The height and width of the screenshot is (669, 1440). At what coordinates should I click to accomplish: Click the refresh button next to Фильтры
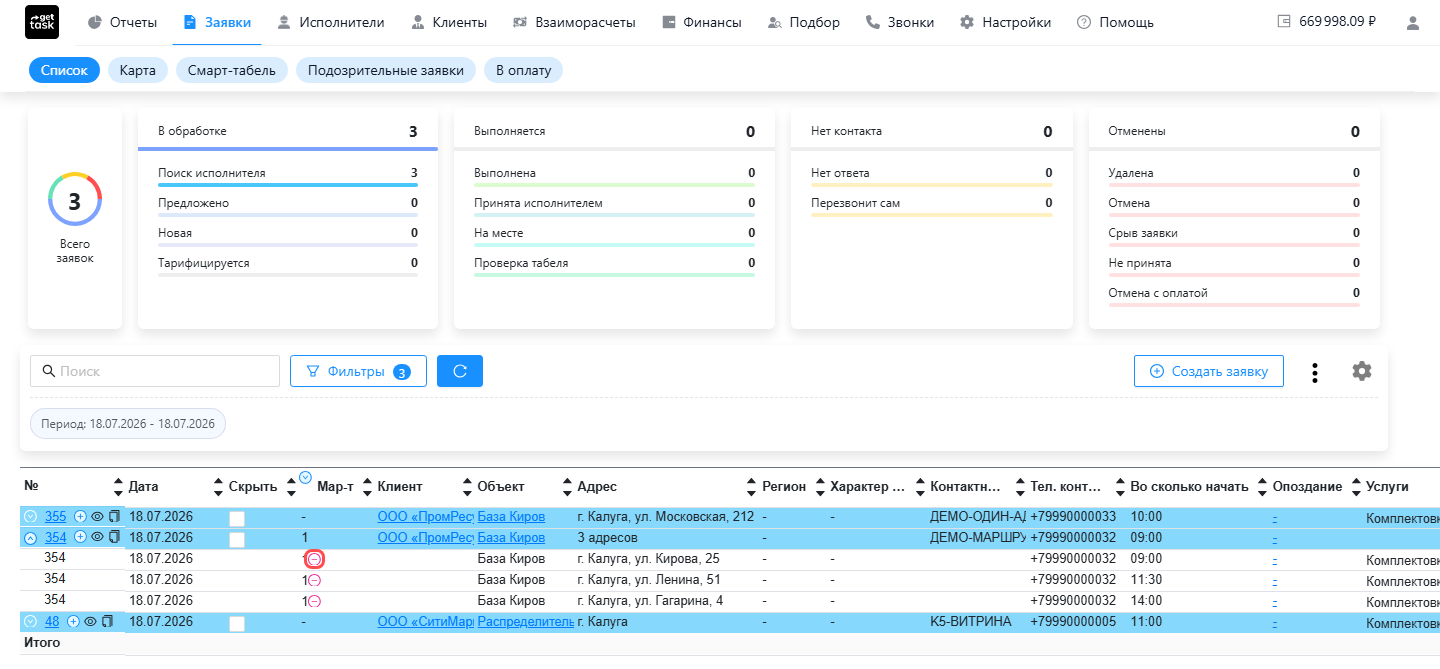[x=460, y=371]
